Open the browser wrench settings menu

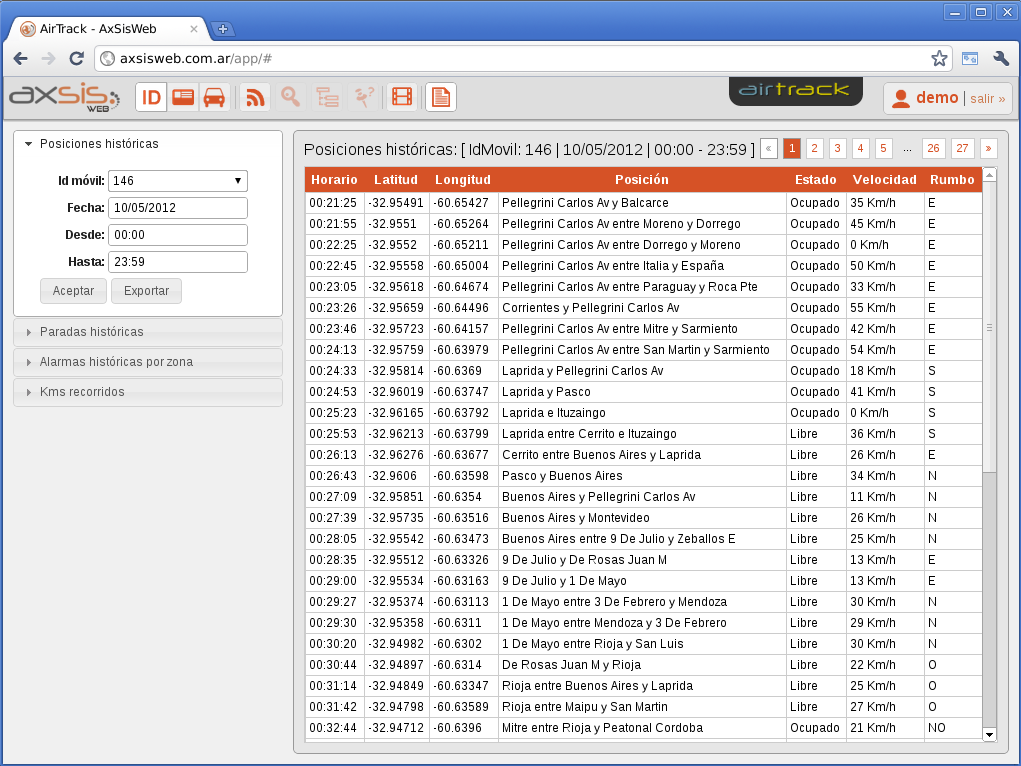point(1001,59)
